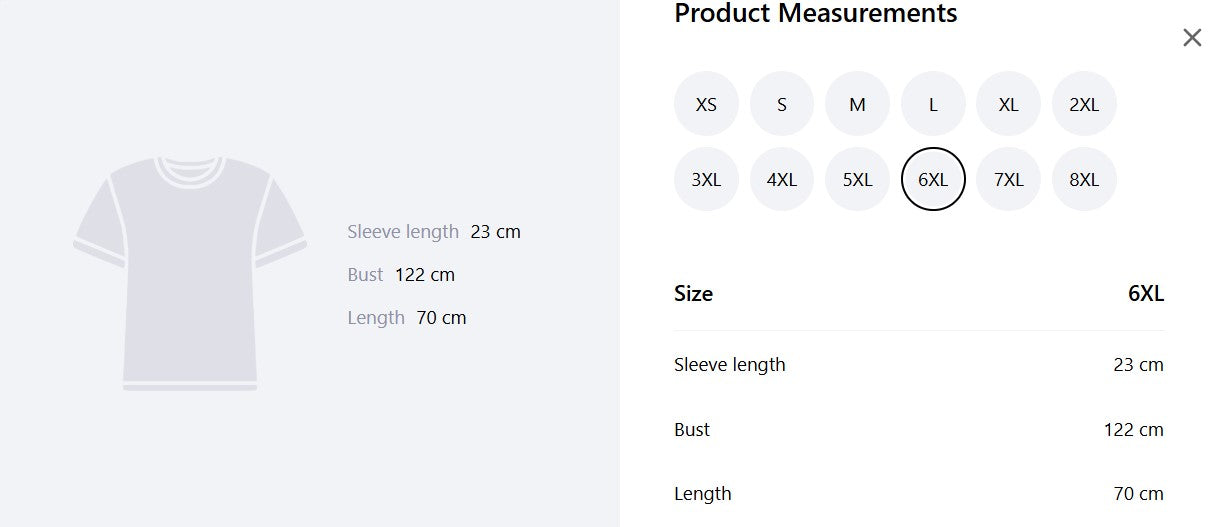Image resolution: width=1210 pixels, height=527 pixels.
Task: Click the t-shirt measurement illustration
Action: (x=190, y=273)
